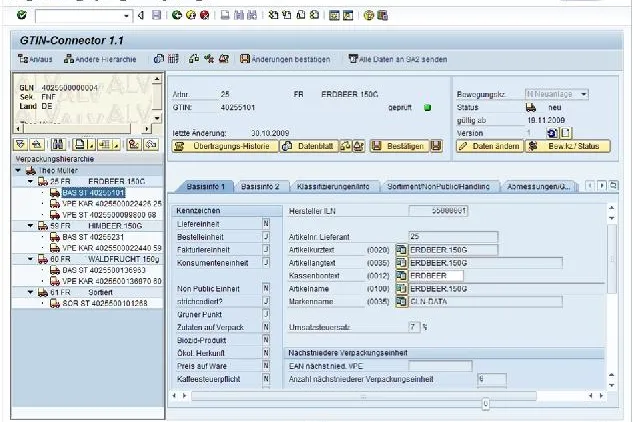The image size is (633, 422).
Task: Toggle the Biozid-Produkt indicator field
Action: click(266, 340)
